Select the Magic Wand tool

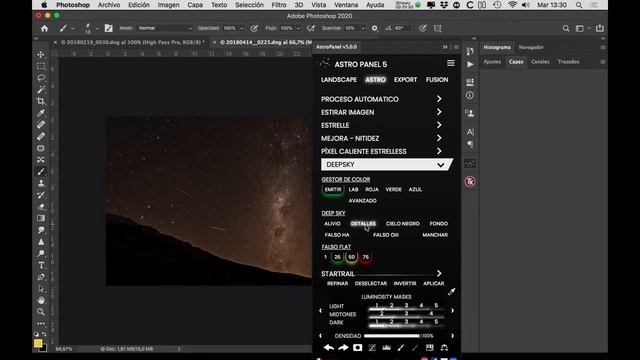click(41, 89)
